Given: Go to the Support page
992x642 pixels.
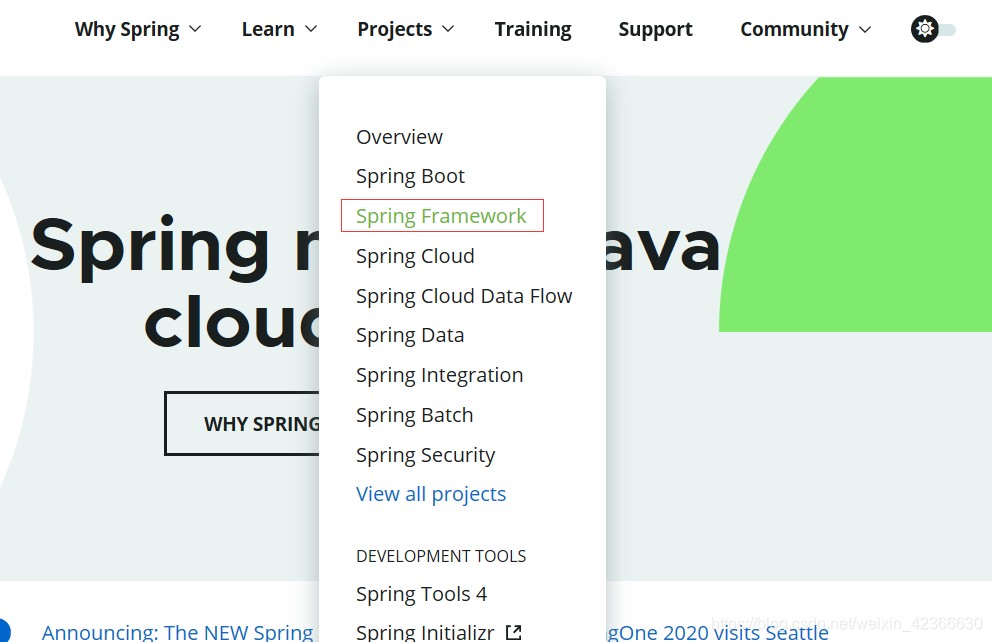Looking at the screenshot, I should [655, 29].
